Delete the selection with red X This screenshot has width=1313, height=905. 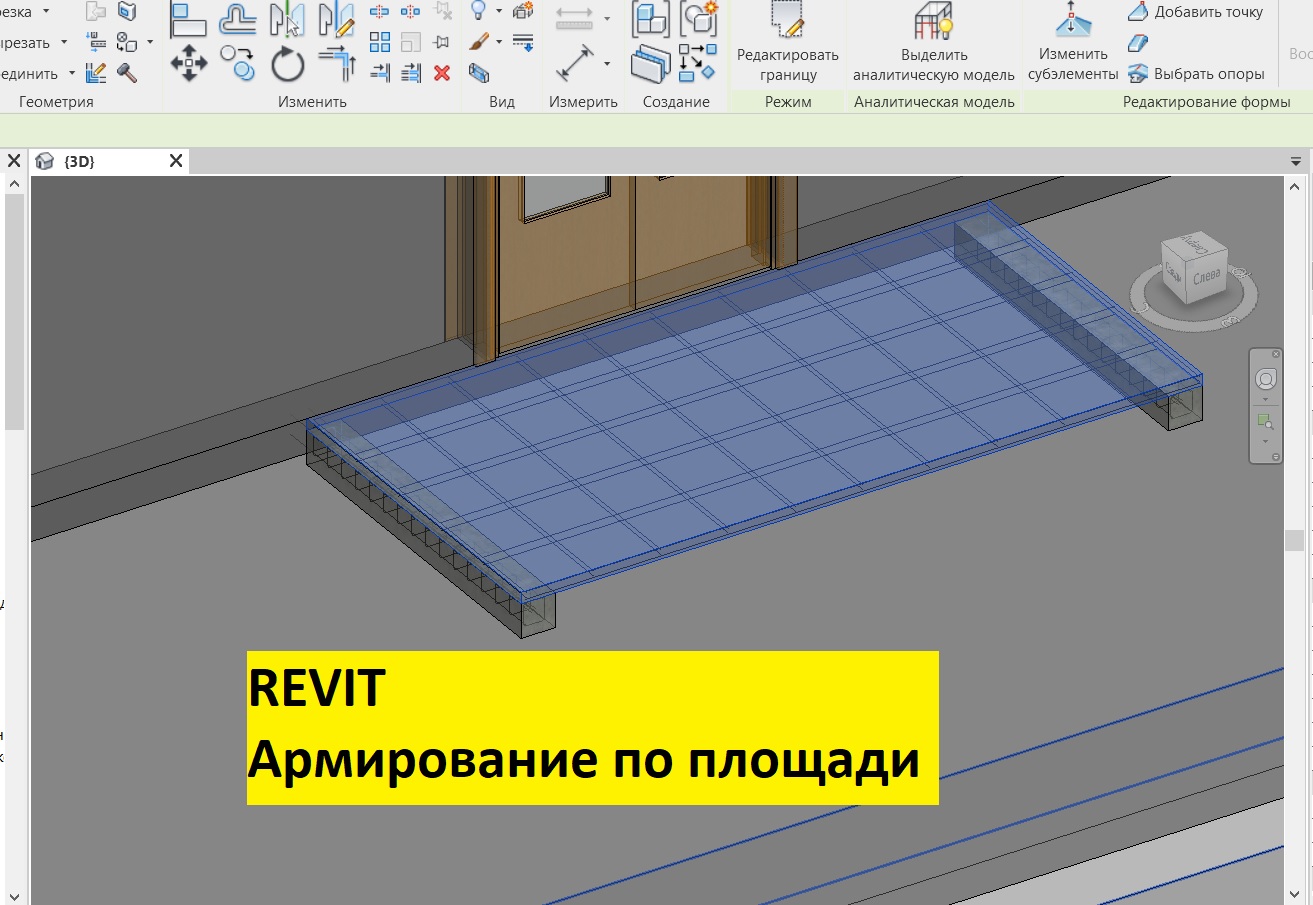tap(442, 72)
